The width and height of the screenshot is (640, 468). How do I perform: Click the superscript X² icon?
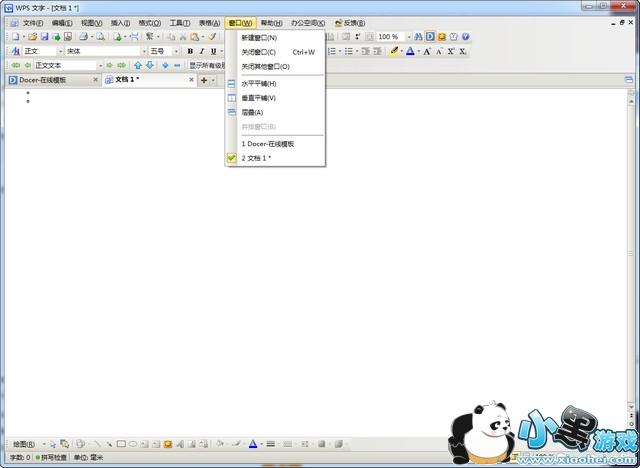click(451, 51)
